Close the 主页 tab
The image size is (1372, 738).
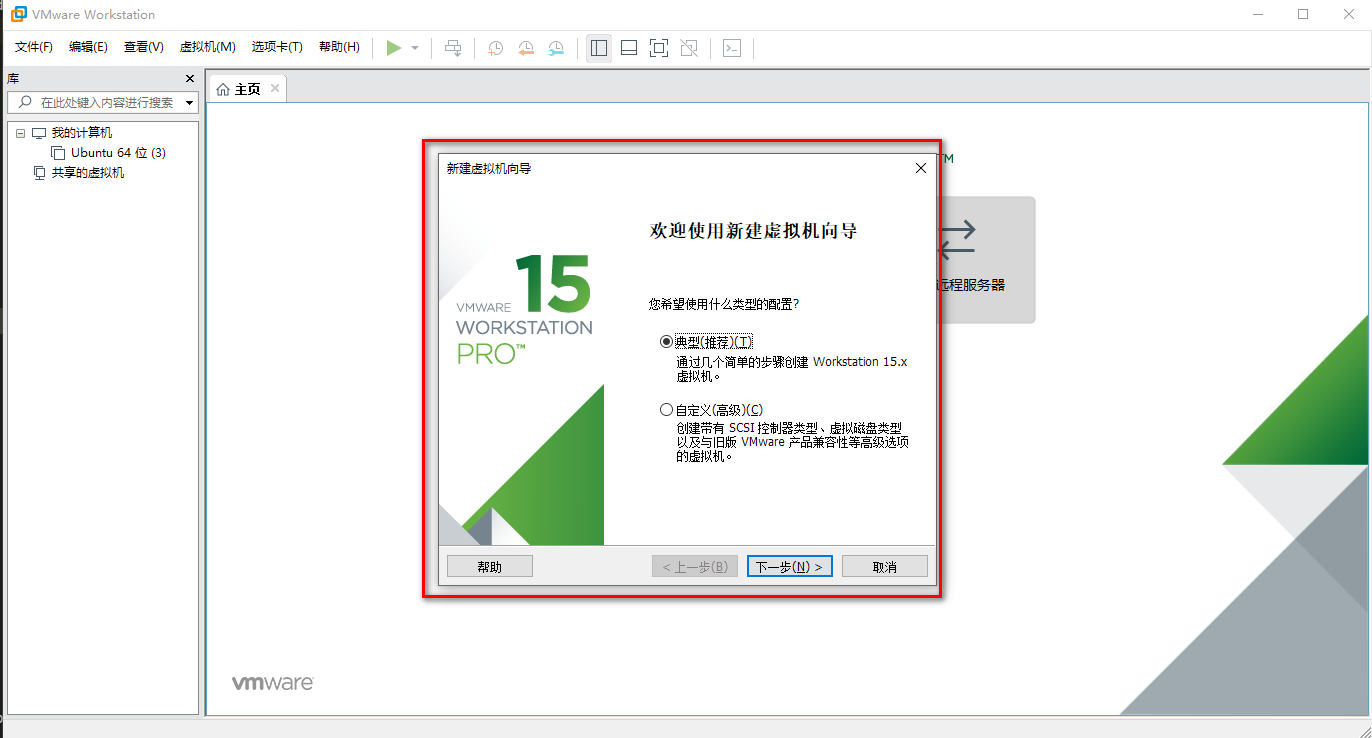click(273, 89)
